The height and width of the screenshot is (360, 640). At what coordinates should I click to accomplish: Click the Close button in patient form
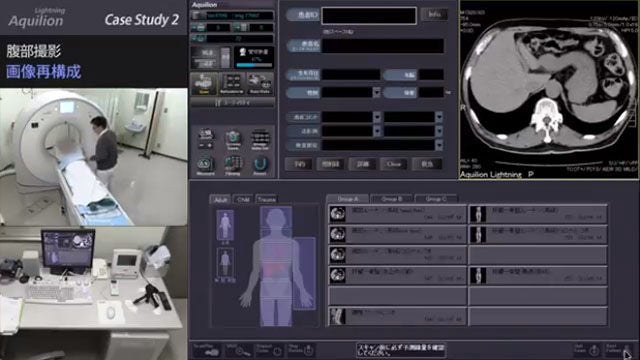[394, 164]
